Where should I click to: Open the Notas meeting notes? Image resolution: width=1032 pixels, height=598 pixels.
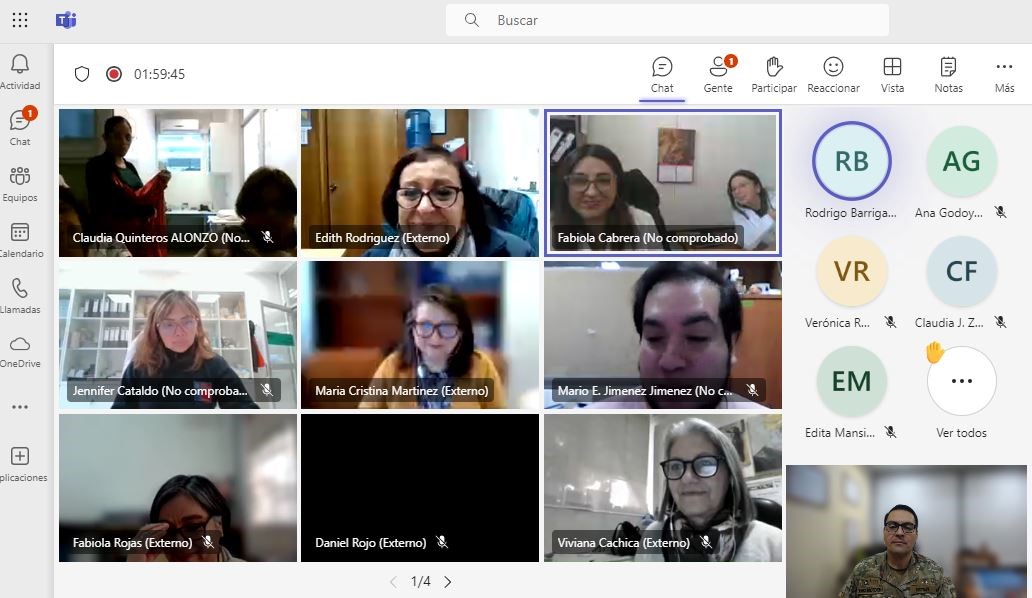[948, 75]
